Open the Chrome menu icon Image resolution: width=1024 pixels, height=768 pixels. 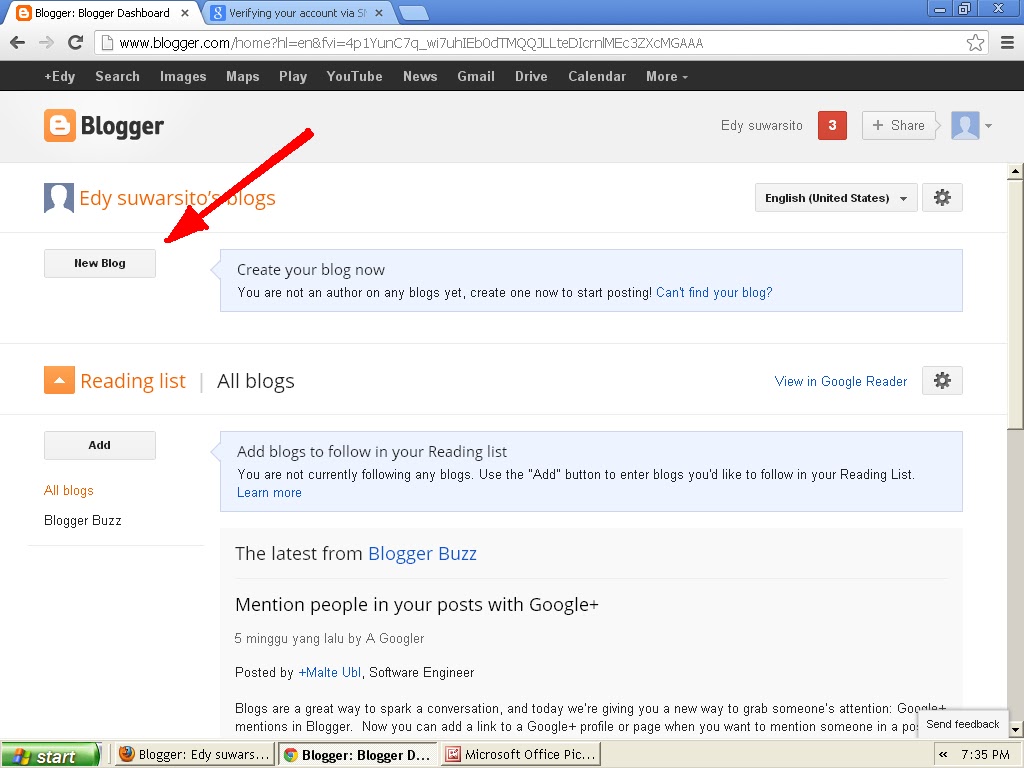click(x=1008, y=43)
